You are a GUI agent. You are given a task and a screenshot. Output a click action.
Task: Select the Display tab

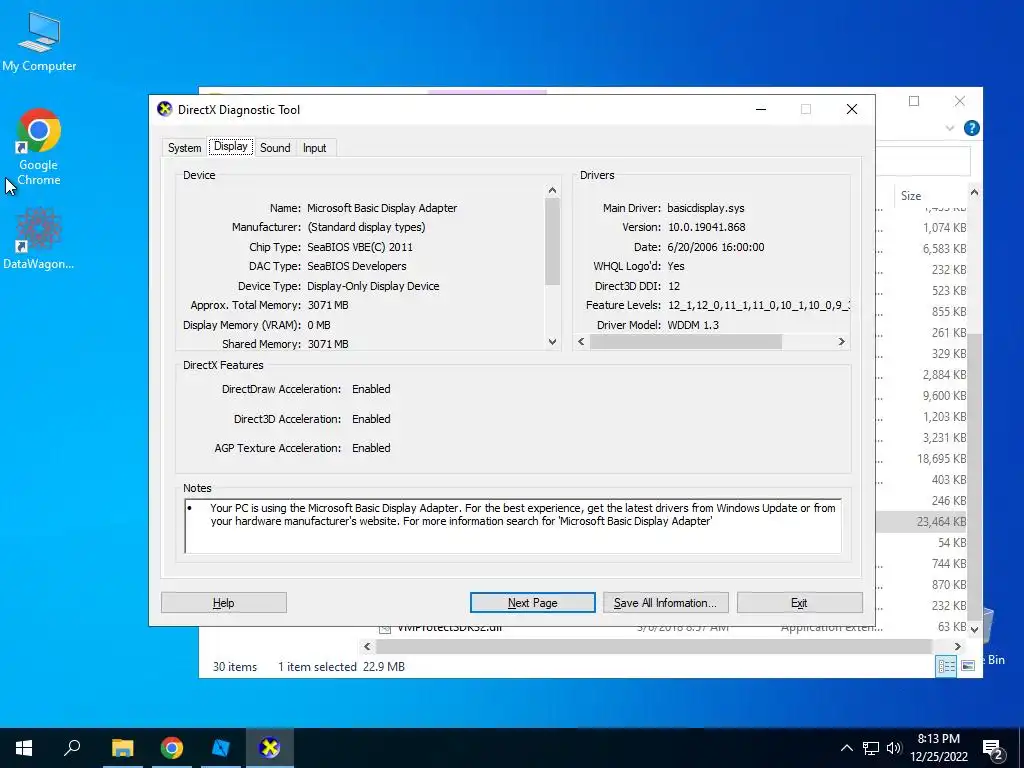[x=231, y=146]
